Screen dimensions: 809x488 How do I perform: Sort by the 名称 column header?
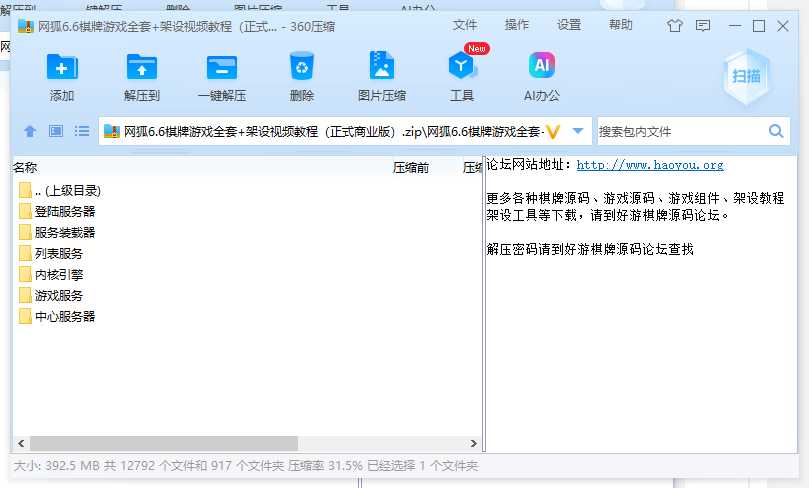coord(25,167)
